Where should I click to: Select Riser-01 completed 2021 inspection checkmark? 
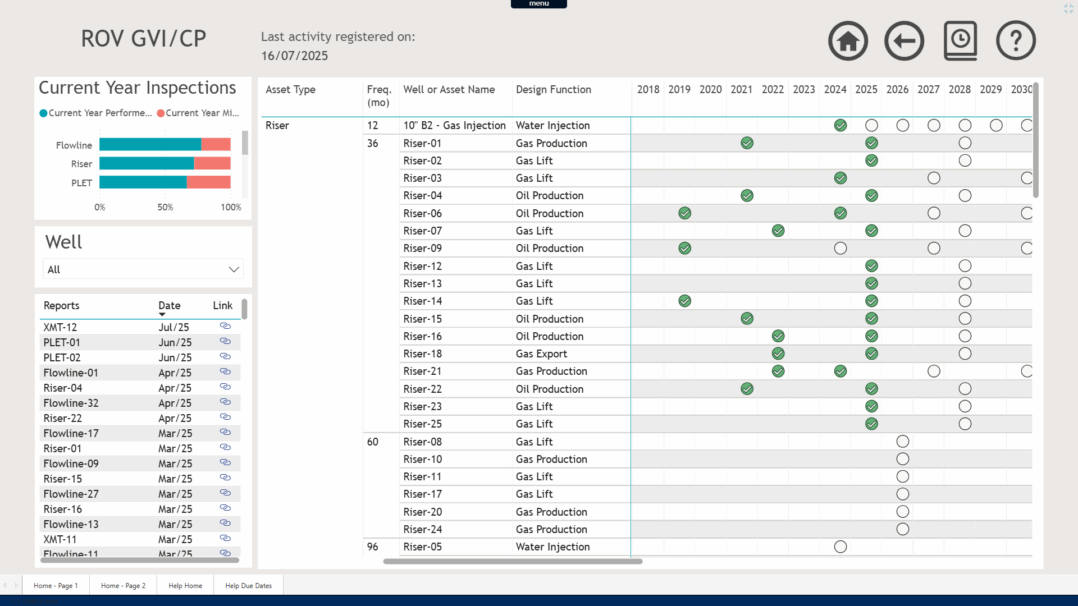747,143
